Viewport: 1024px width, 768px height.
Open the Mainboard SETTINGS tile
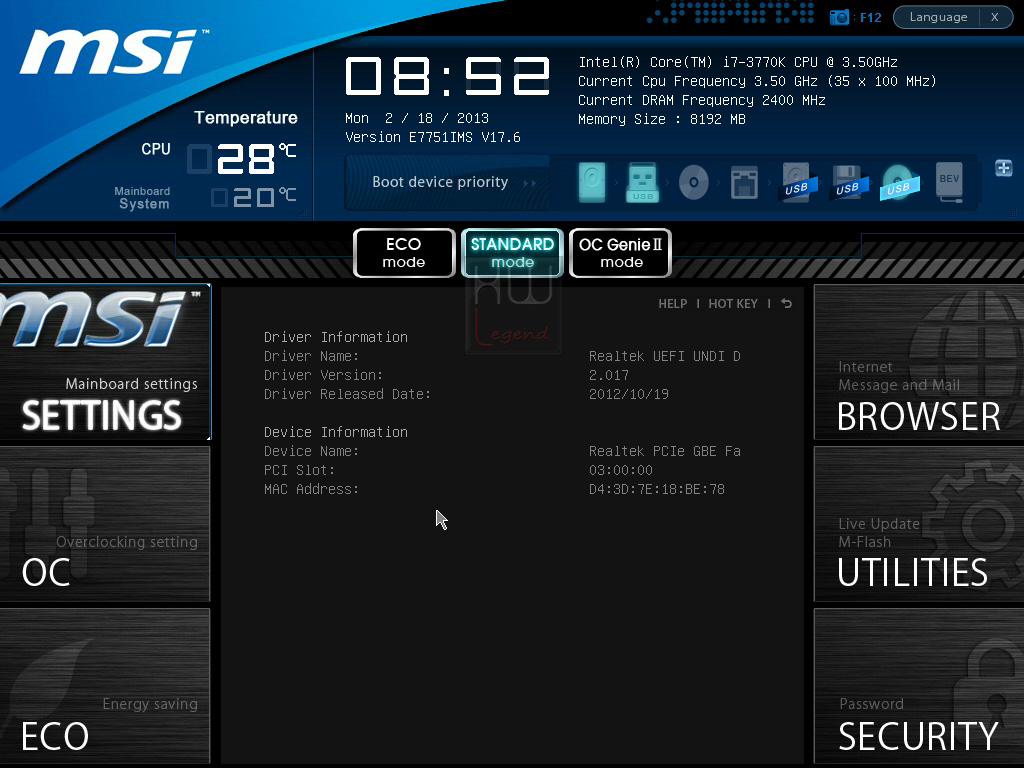(105, 362)
